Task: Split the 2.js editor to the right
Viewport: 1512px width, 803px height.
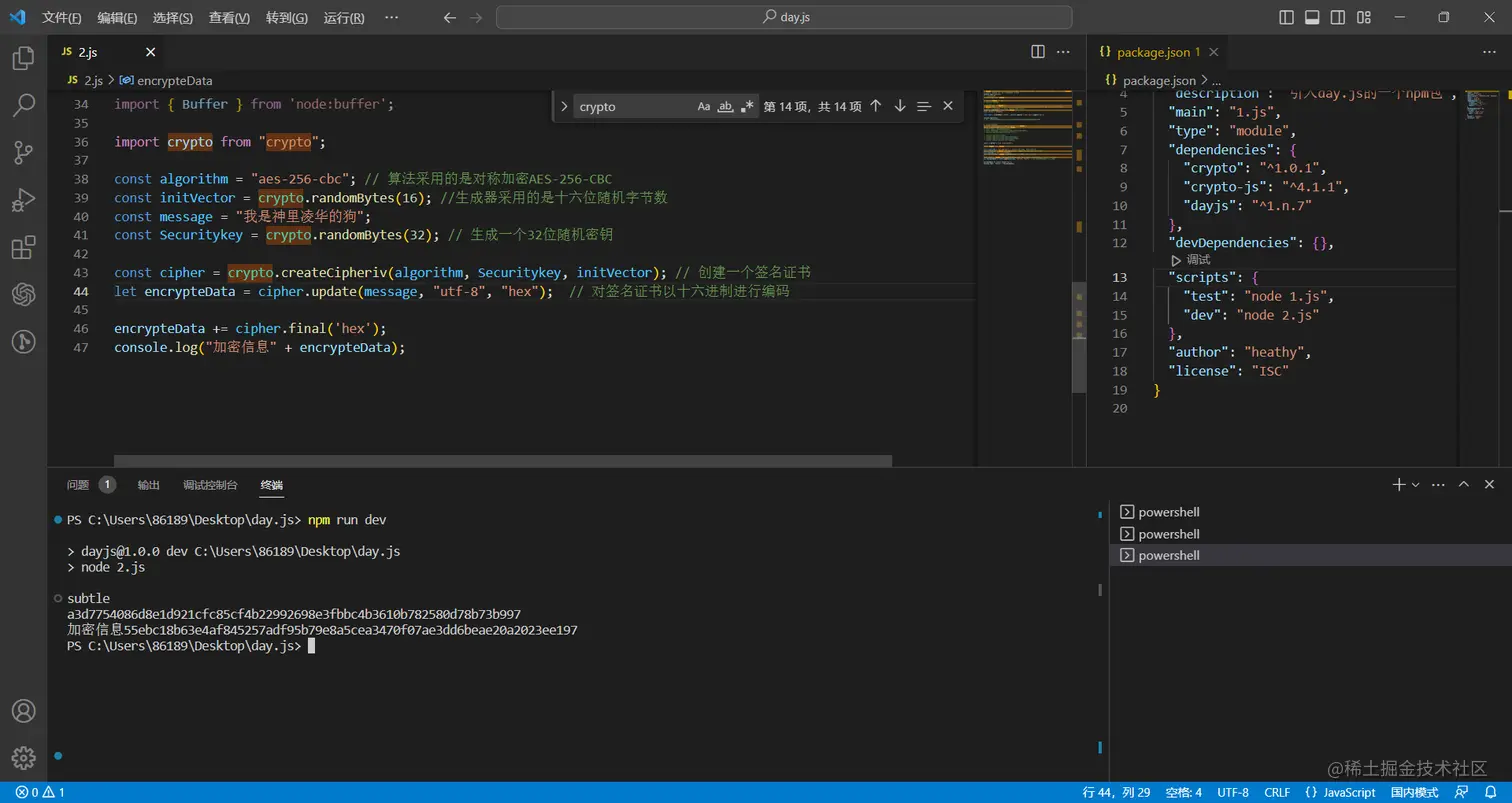Action: tap(1038, 52)
